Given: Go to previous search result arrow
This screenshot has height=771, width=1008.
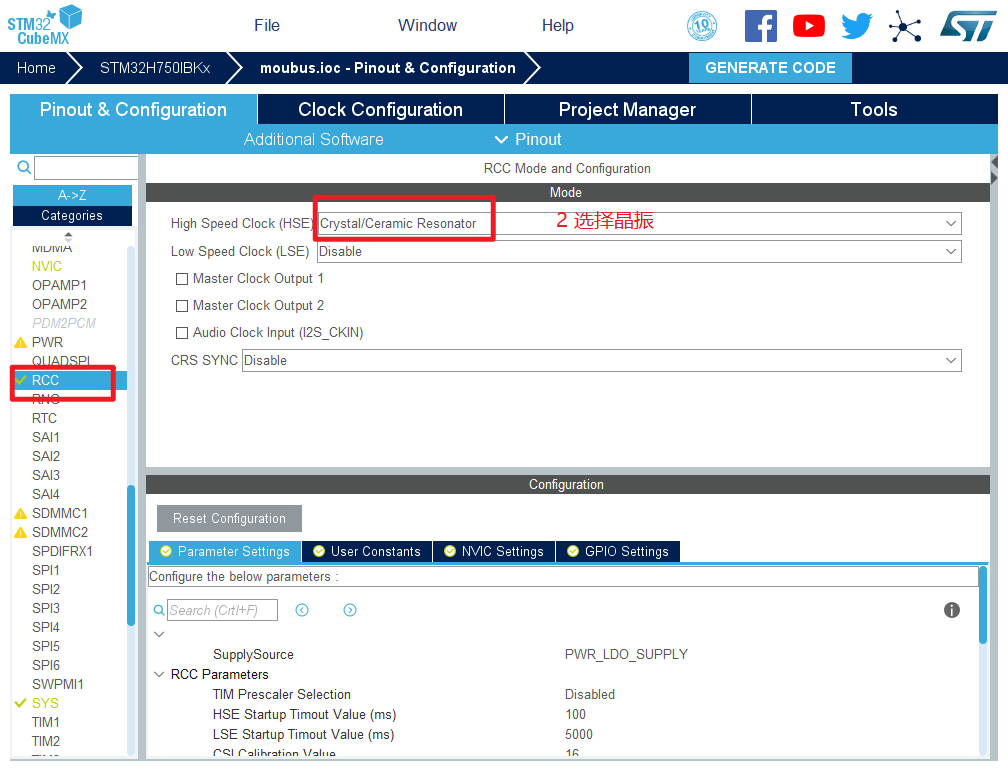Looking at the screenshot, I should (302, 610).
